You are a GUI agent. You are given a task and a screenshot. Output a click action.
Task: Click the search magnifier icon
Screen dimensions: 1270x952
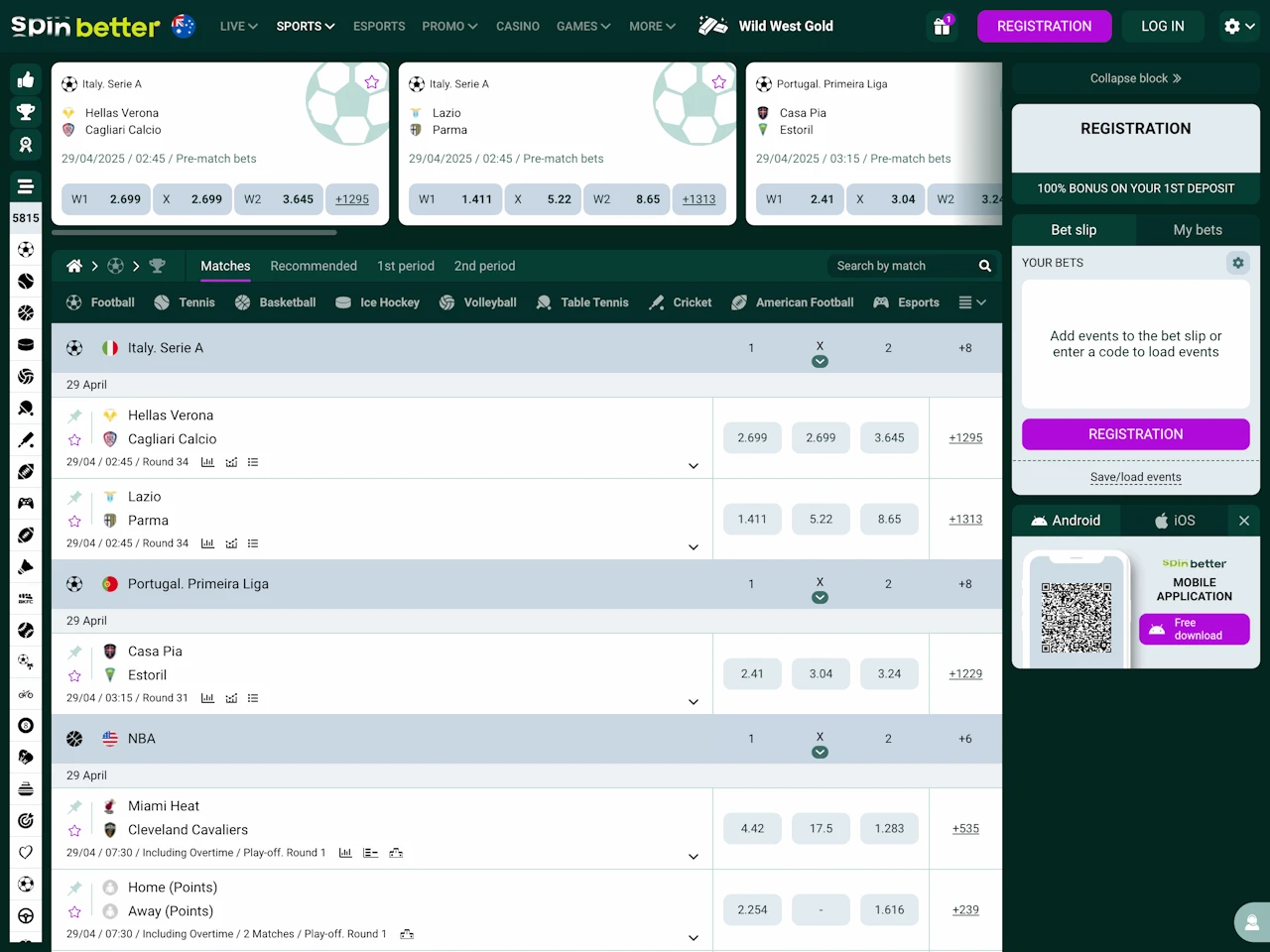(x=985, y=266)
